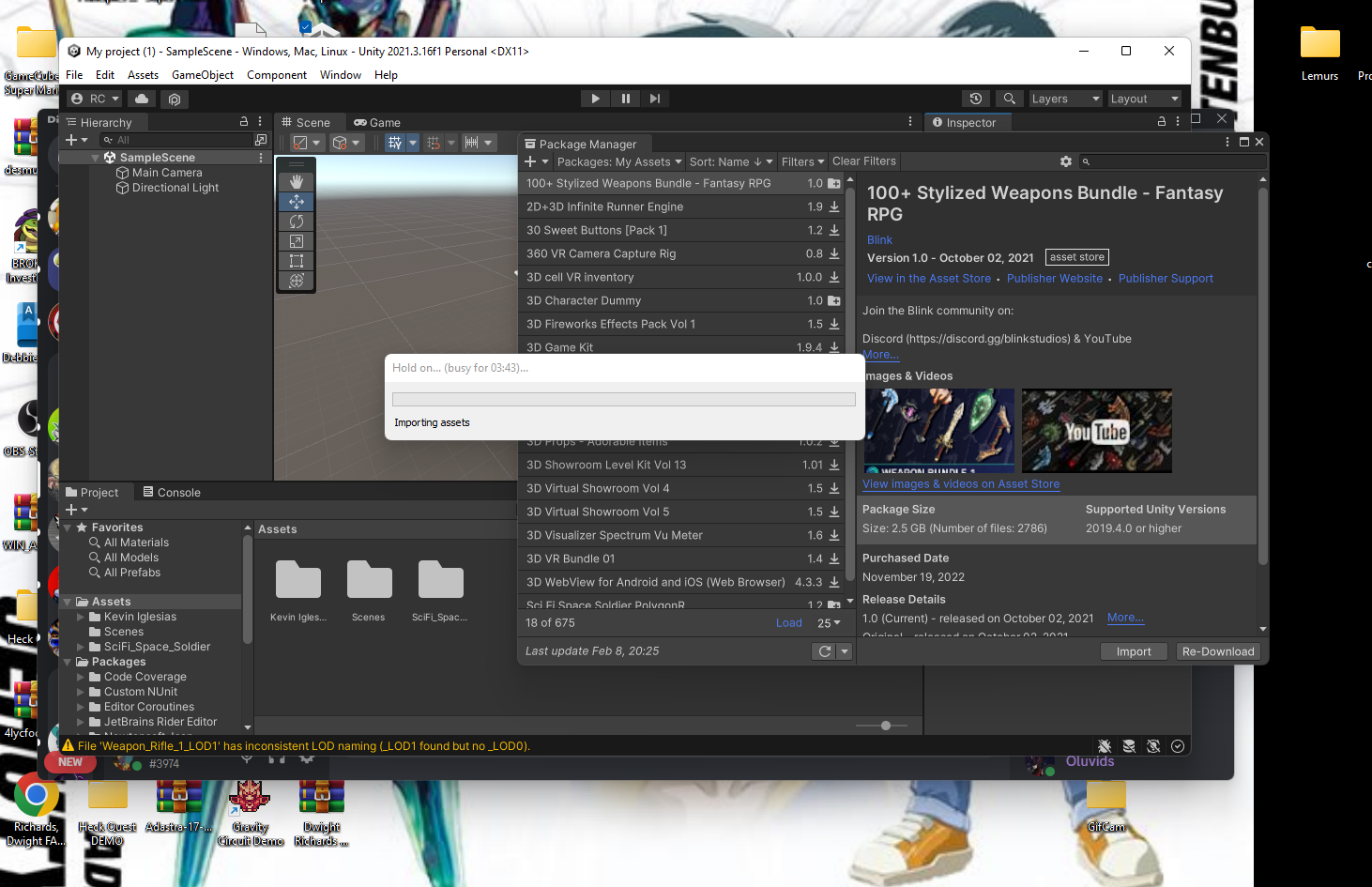Open the Unity Version Control icon
The height and width of the screenshot is (887, 1372).
click(175, 99)
